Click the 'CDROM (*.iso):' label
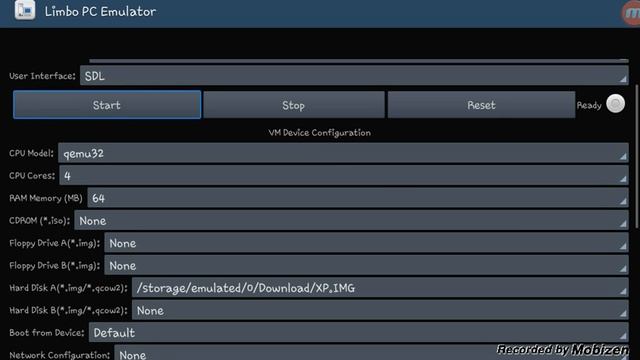The width and height of the screenshot is (640, 360). [40, 221]
